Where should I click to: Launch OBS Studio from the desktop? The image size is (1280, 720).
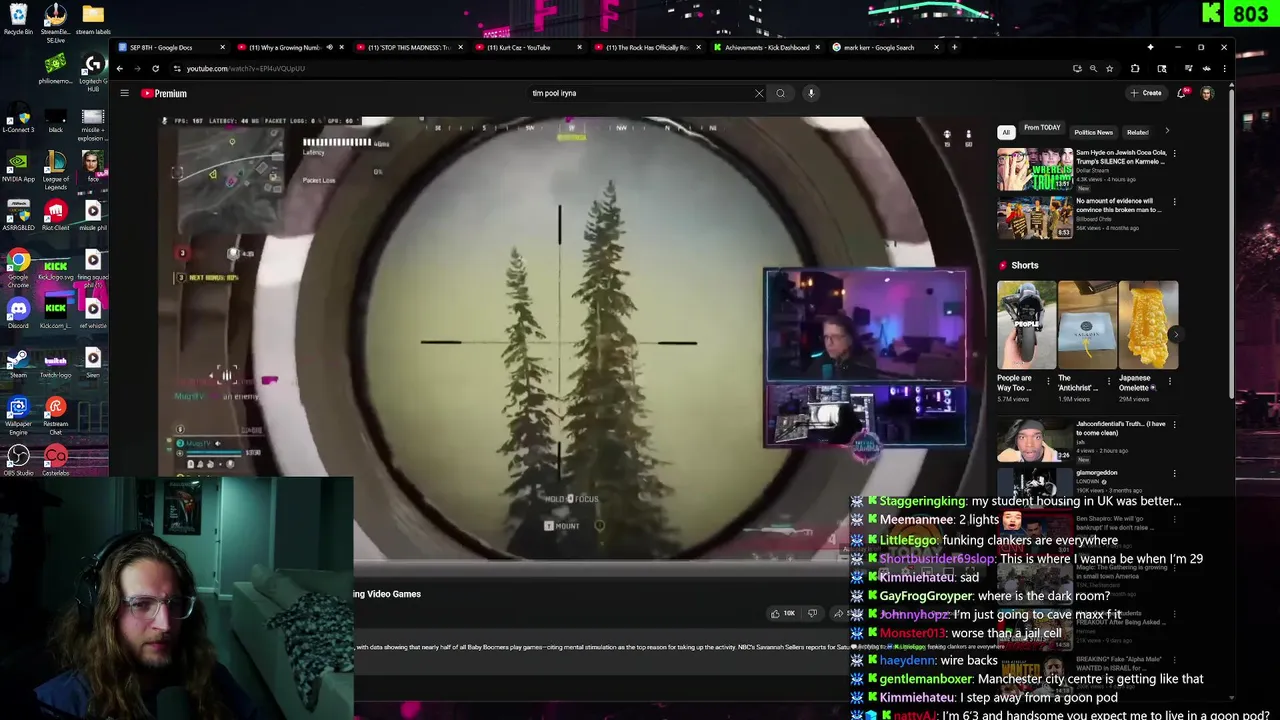click(x=18, y=460)
